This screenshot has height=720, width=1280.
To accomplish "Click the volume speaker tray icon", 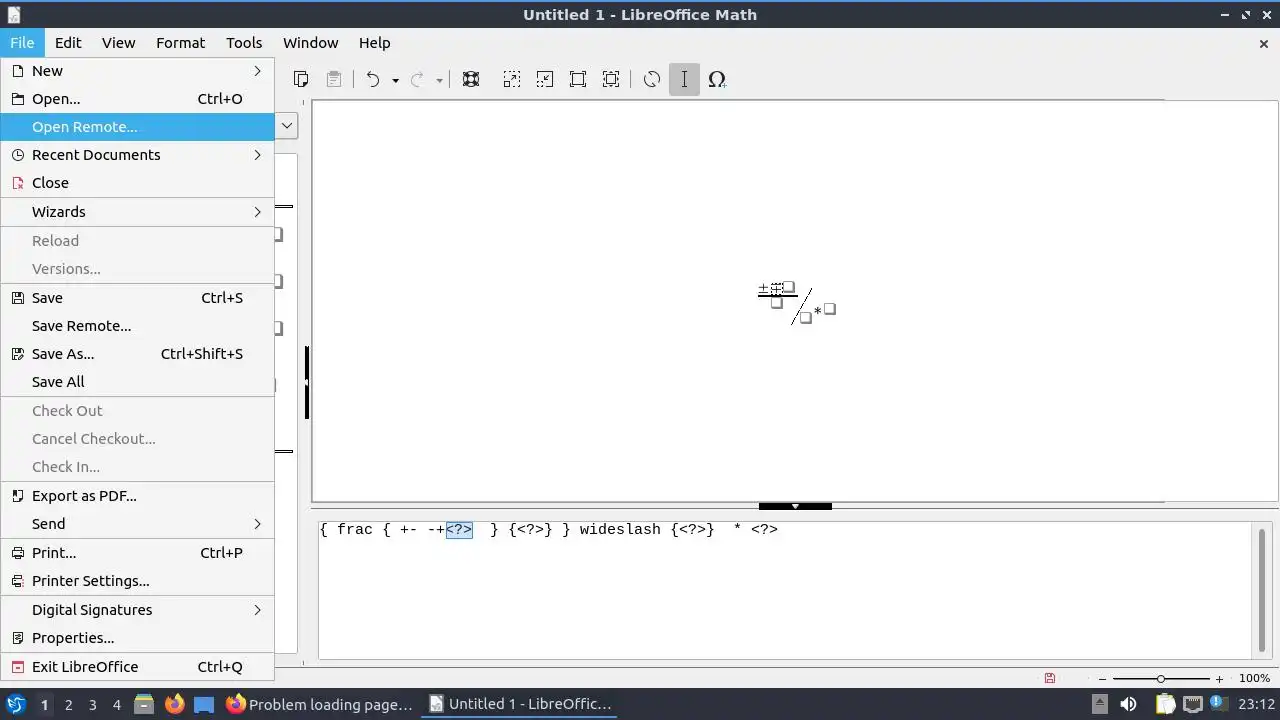I will [1128, 704].
